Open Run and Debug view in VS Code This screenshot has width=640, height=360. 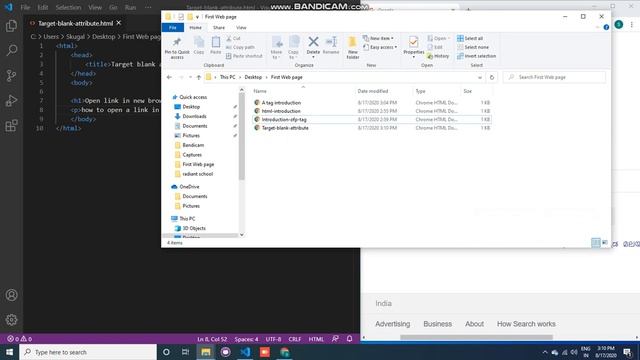(11, 100)
